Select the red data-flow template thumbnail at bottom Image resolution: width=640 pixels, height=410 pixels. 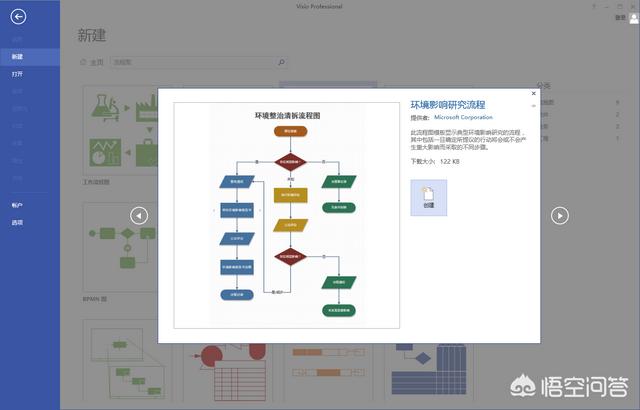229,371
